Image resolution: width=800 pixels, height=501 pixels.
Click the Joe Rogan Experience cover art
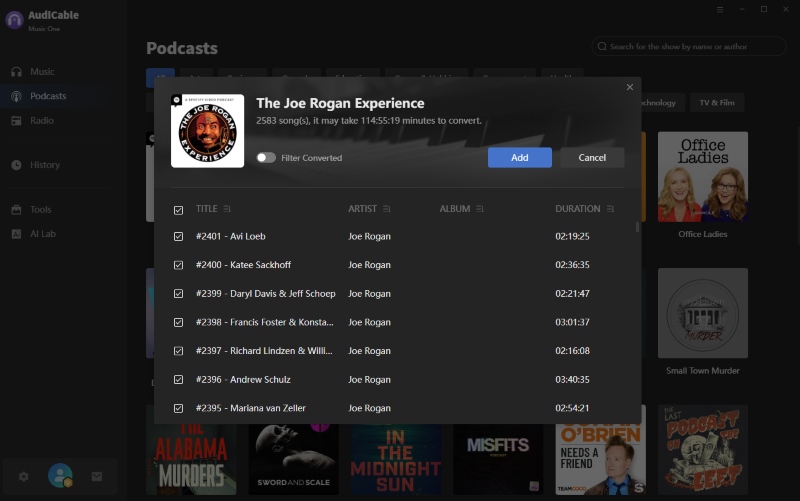tap(207, 131)
